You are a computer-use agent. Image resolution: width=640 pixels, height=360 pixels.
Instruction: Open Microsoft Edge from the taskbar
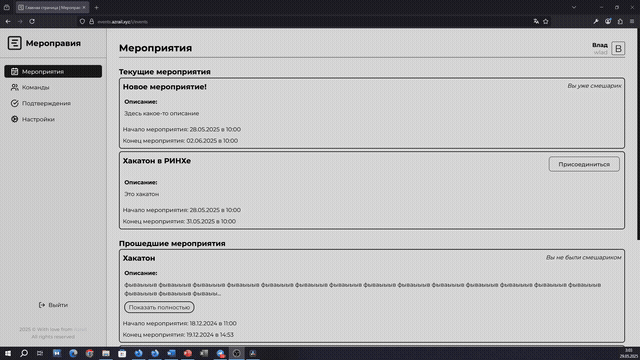[x=73, y=353]
